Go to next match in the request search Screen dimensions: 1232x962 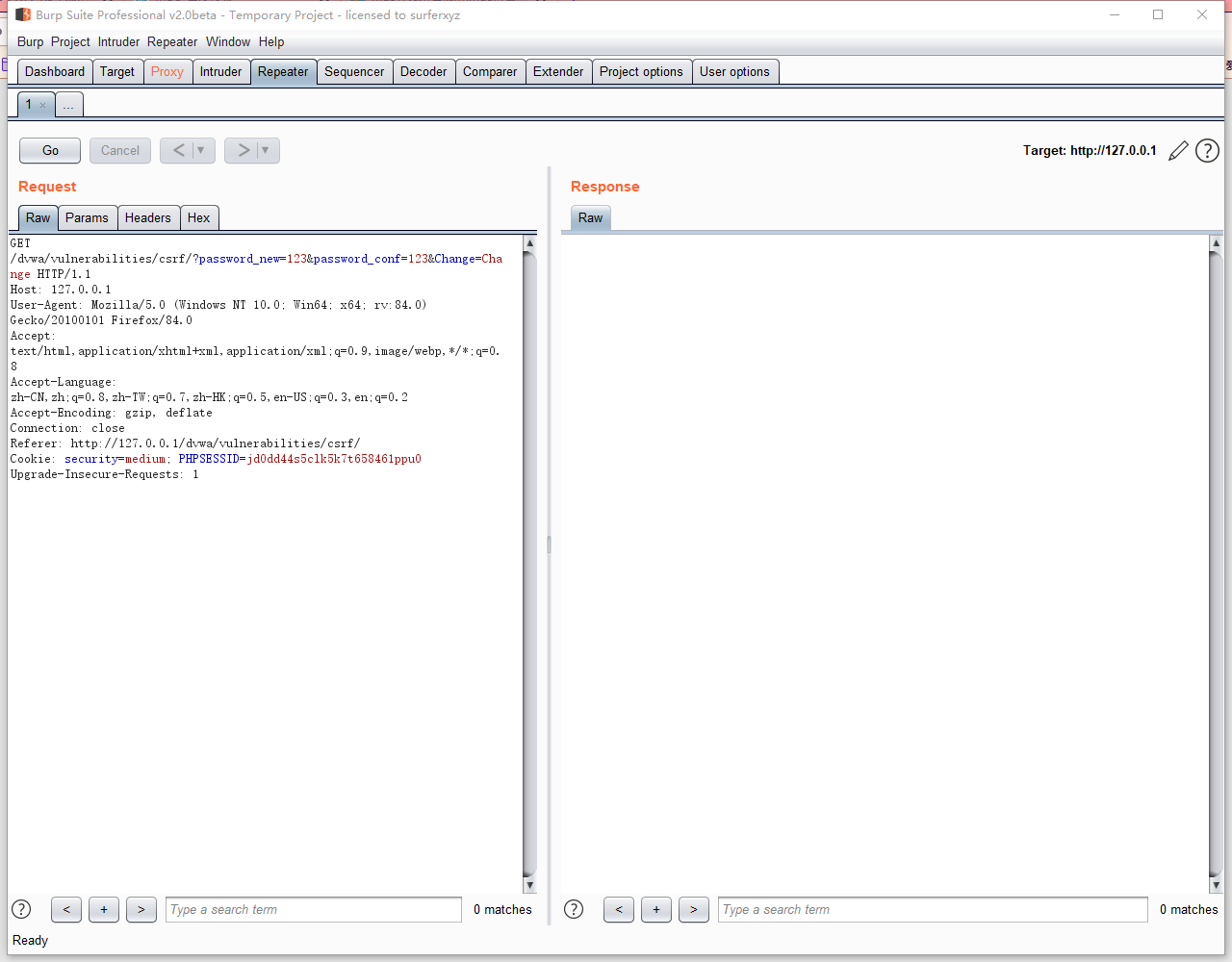click(x=141, y=909)
